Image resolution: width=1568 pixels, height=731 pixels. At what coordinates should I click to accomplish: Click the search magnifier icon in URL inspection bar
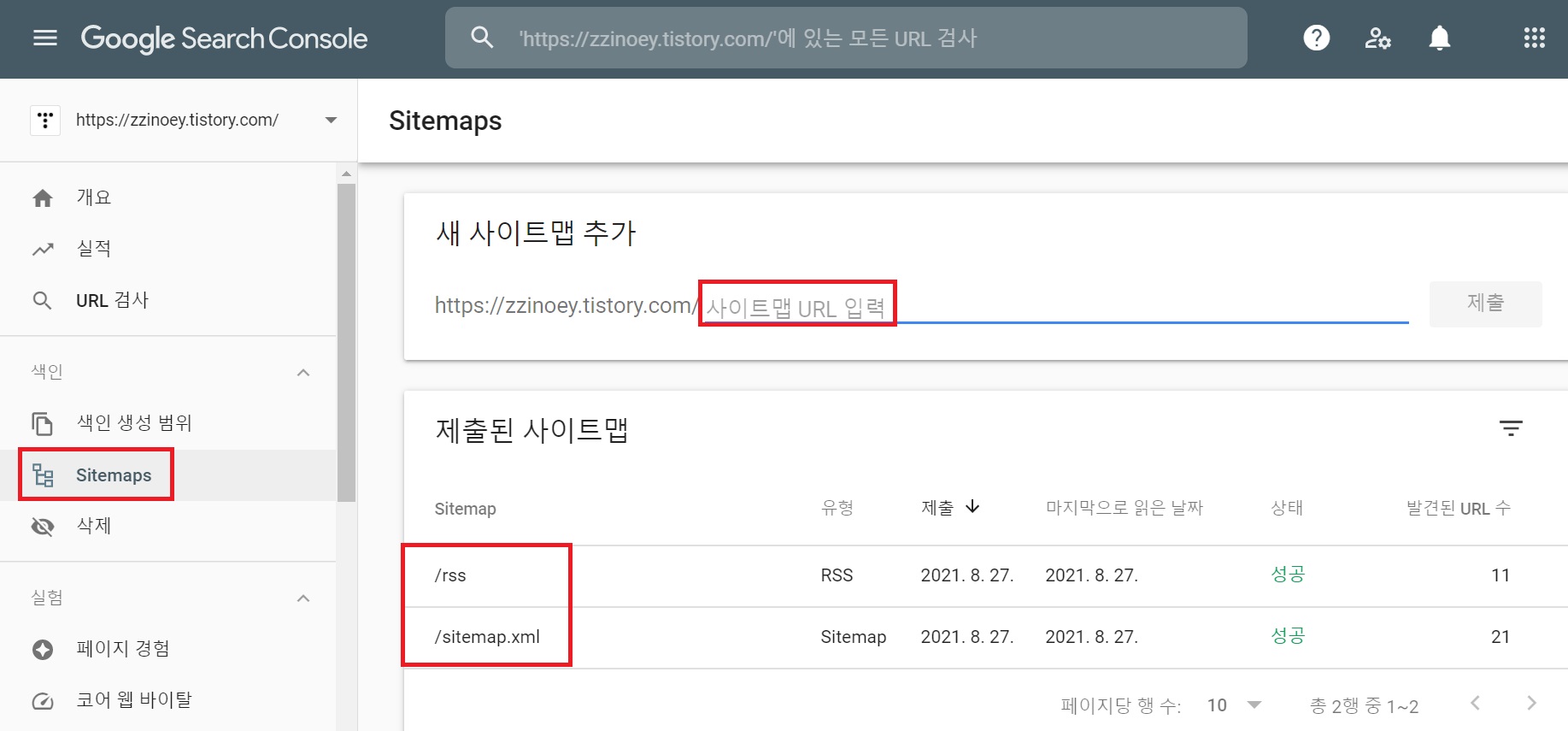[x=483, y=38]
